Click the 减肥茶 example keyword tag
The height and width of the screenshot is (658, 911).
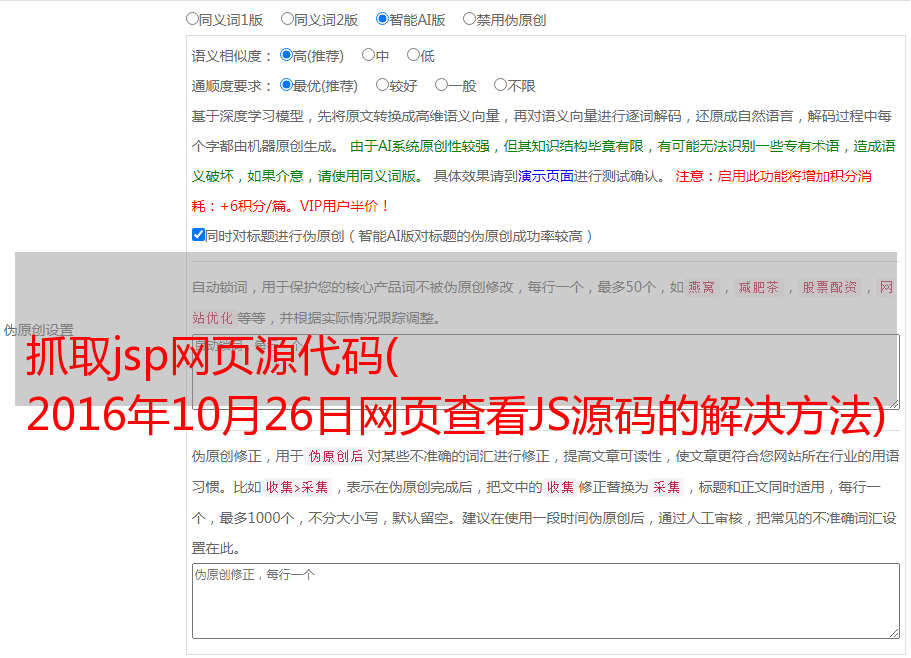[x=758, y=287]
